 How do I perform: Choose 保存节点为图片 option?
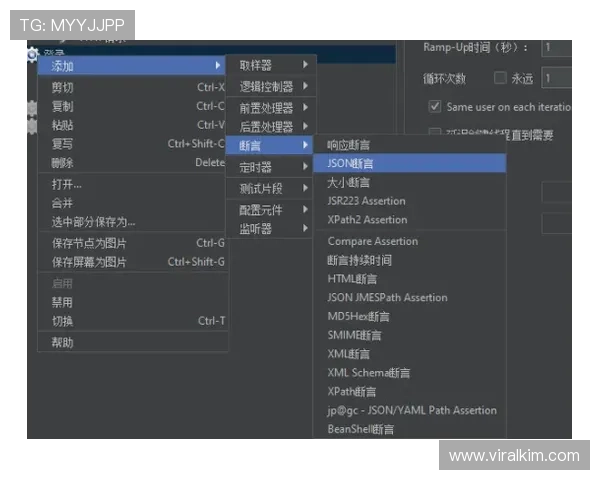[x=132, y=243]
